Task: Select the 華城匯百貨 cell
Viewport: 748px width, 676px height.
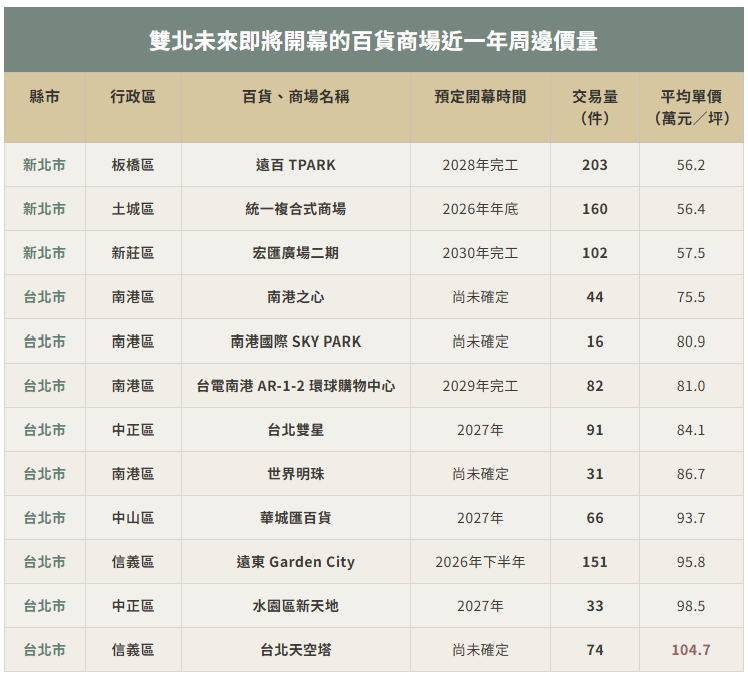Action: pos(296,518)
